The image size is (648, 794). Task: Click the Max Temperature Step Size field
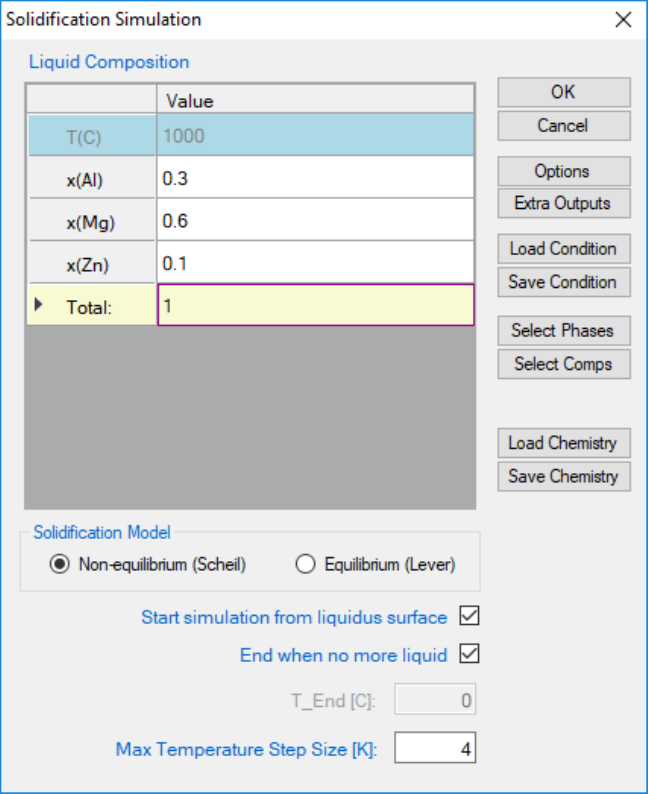435,747
